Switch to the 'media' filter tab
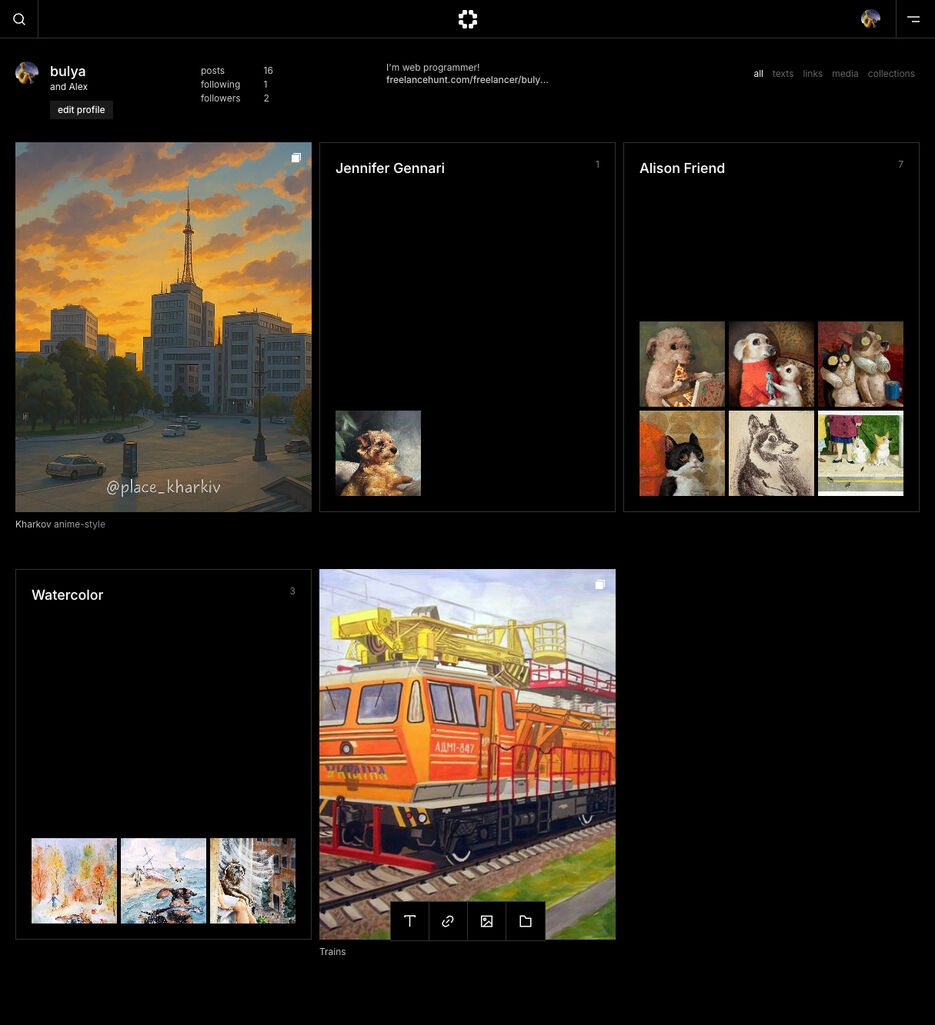This screenshot has height=1025, width=935. click(x=845, y=74)
